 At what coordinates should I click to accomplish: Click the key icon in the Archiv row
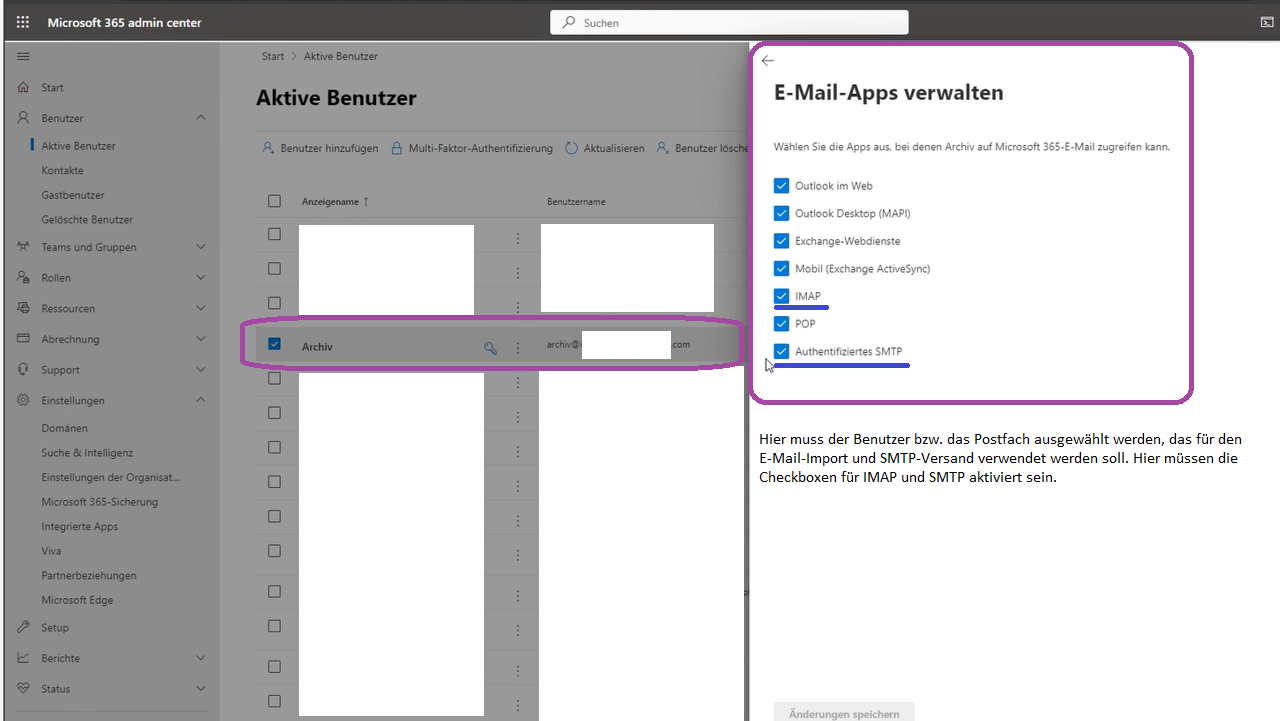(490, 347)
